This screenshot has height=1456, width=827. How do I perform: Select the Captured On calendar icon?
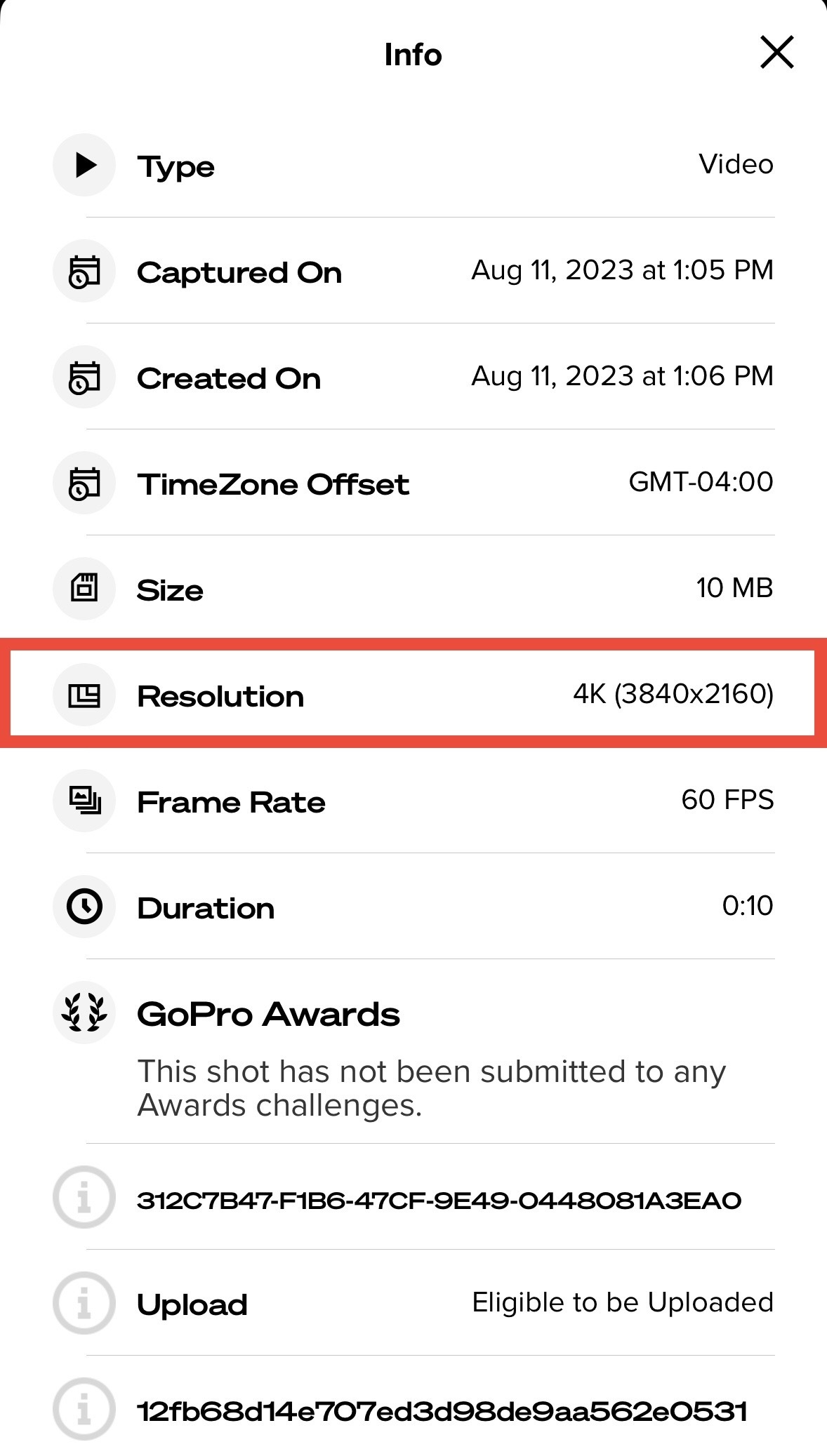(84, 271)
